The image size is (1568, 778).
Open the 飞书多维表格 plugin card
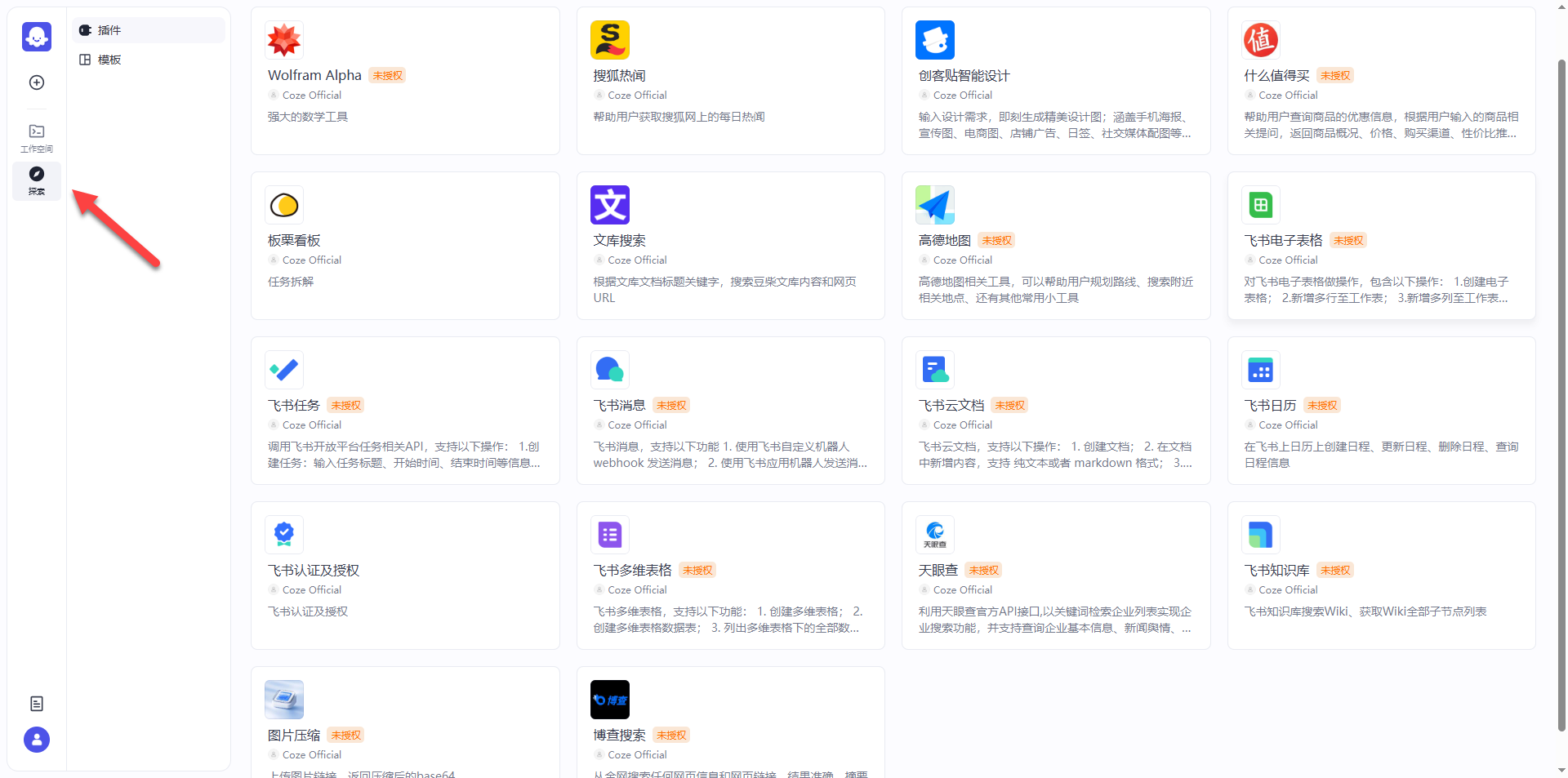(x=730, y=575)
